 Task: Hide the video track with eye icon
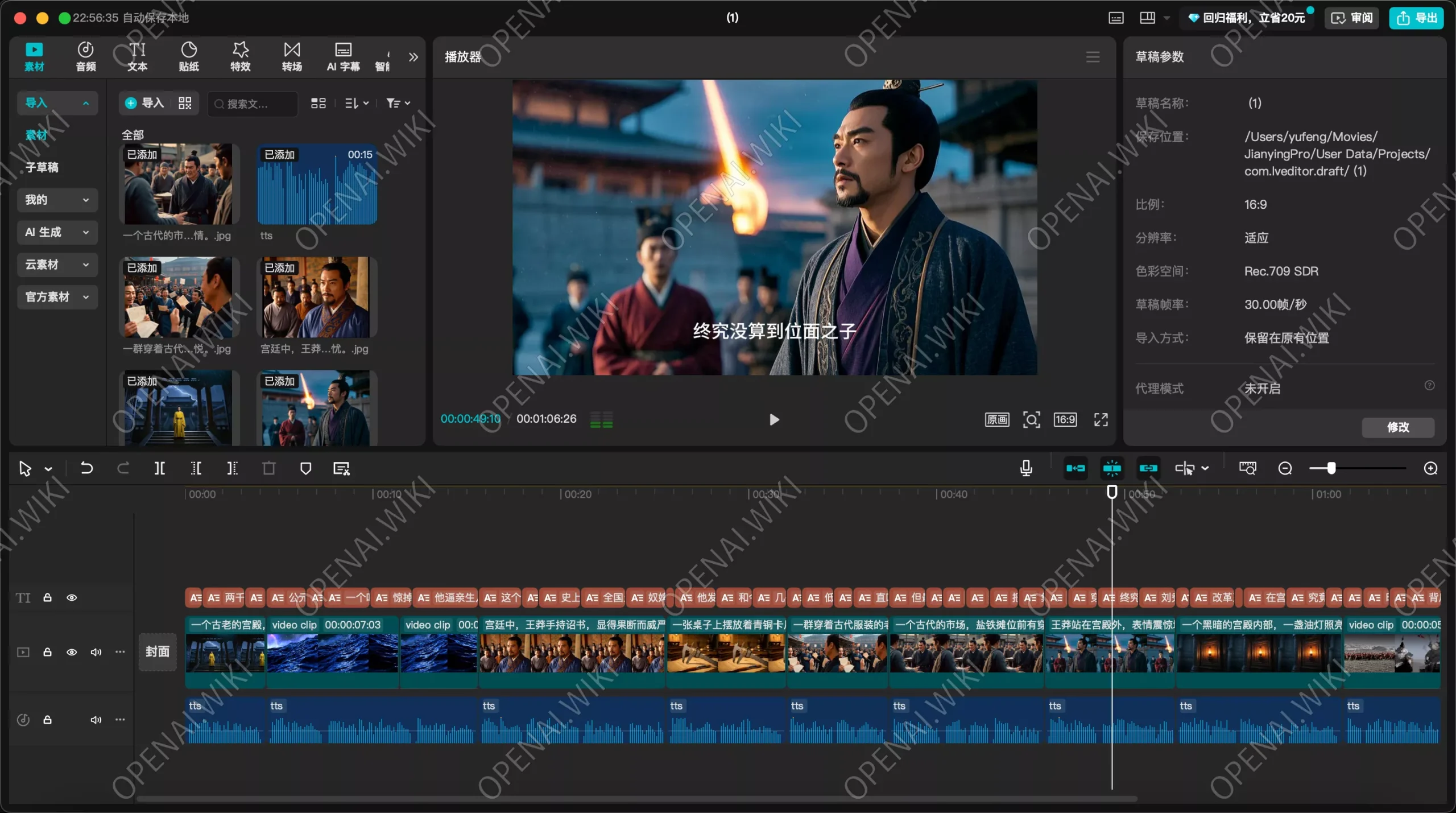point(72,652)
